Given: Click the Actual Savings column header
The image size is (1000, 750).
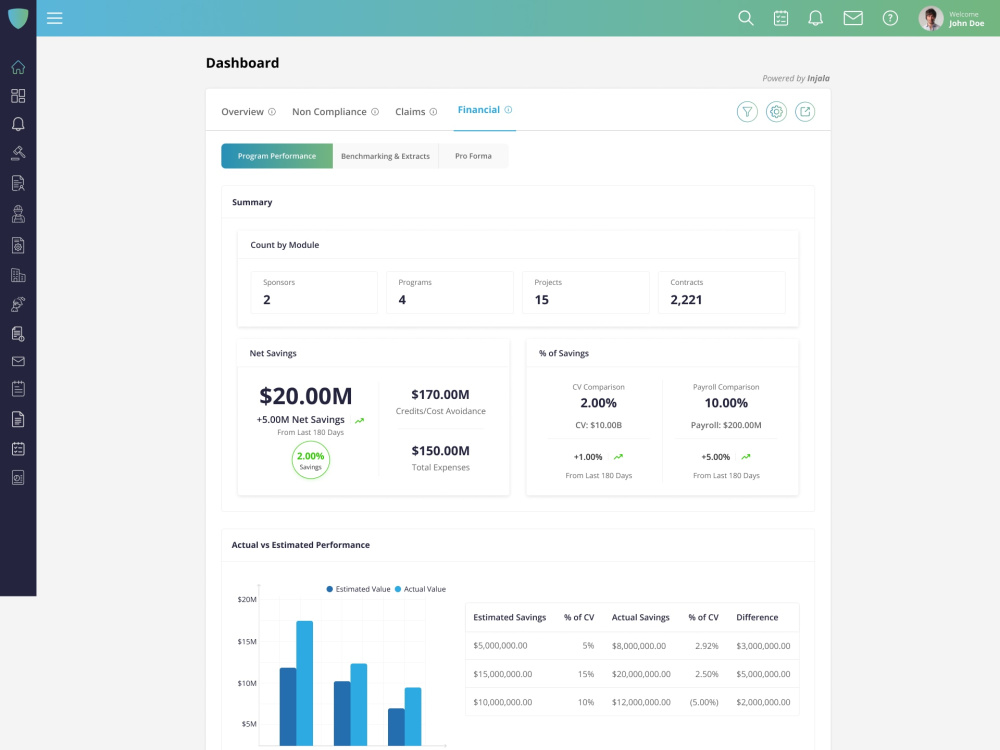Looking at the screenshot, I should tap(640, 617).
